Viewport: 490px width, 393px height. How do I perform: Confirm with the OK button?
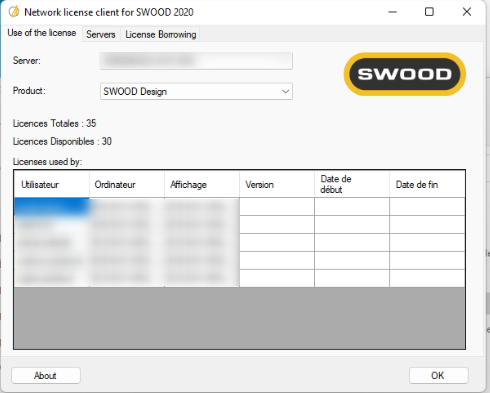(x=438, y=376)
